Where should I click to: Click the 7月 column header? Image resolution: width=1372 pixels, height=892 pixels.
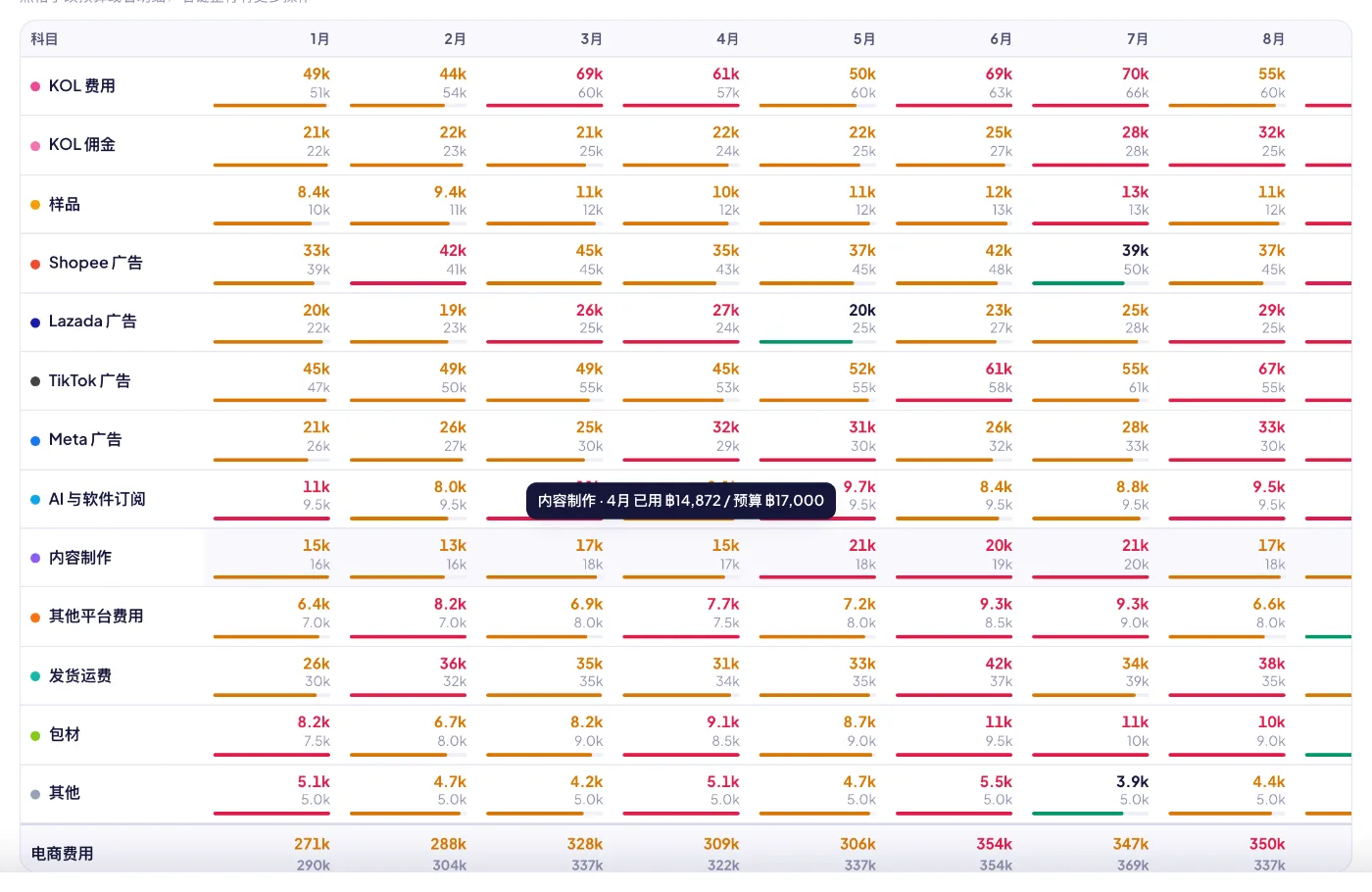tap(1137, 39)
